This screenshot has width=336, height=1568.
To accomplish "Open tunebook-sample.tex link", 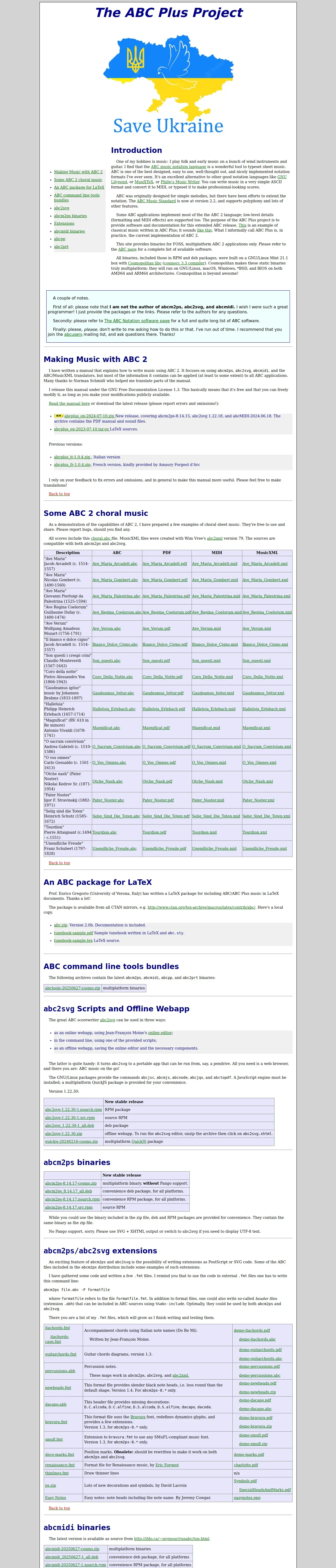I will (73, 941).
